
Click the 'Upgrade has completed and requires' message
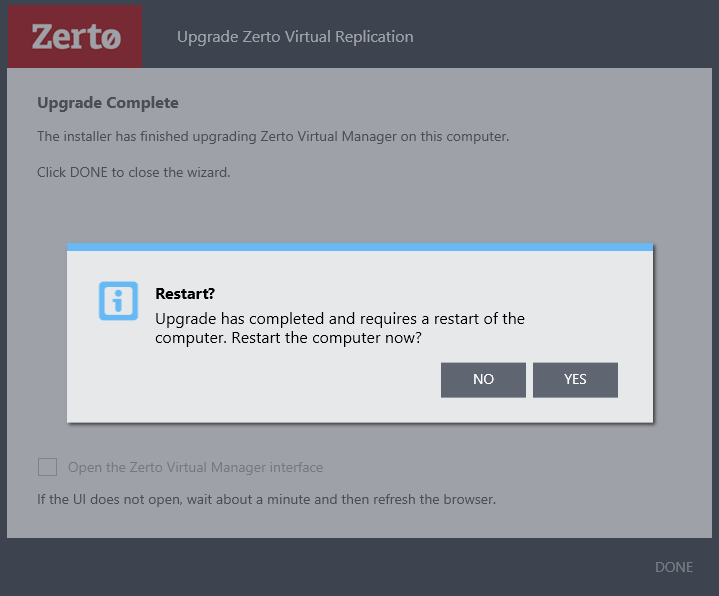click(340, 328)
